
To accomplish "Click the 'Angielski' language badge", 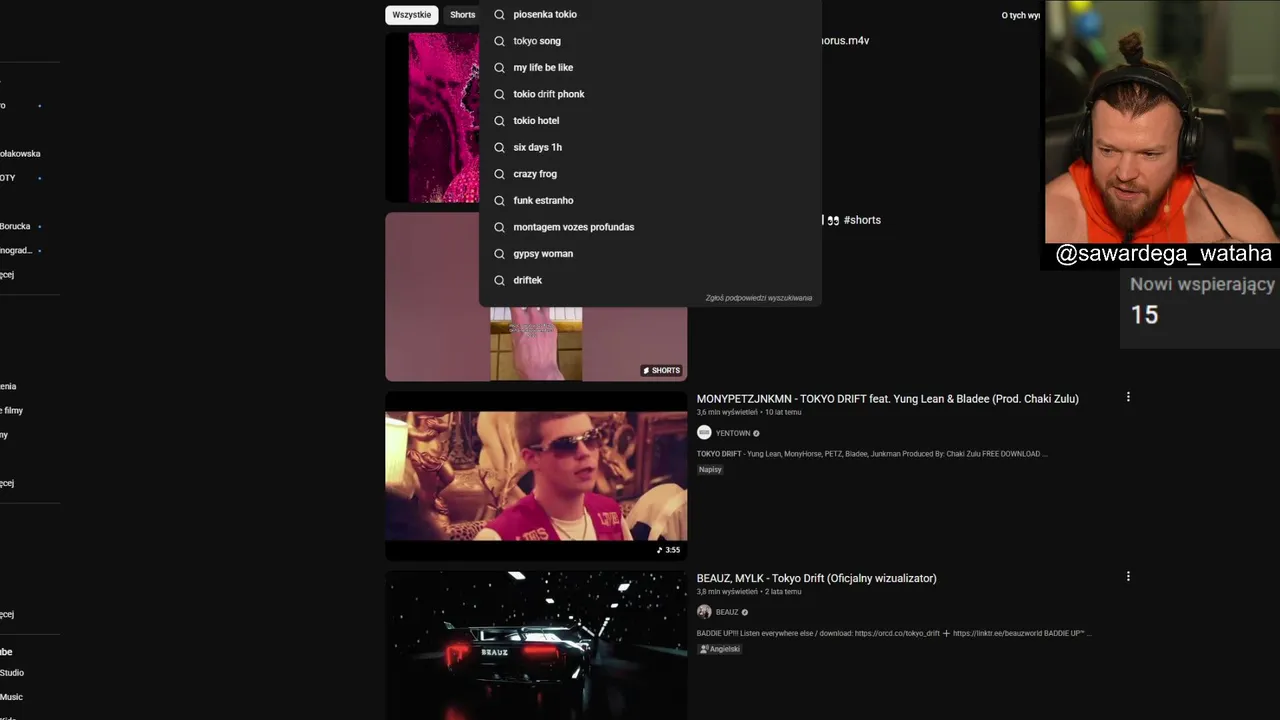I will [x=720, y=649].
